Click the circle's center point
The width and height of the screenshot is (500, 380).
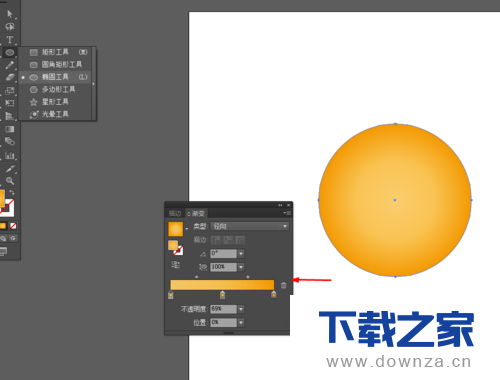coord(395,200)
